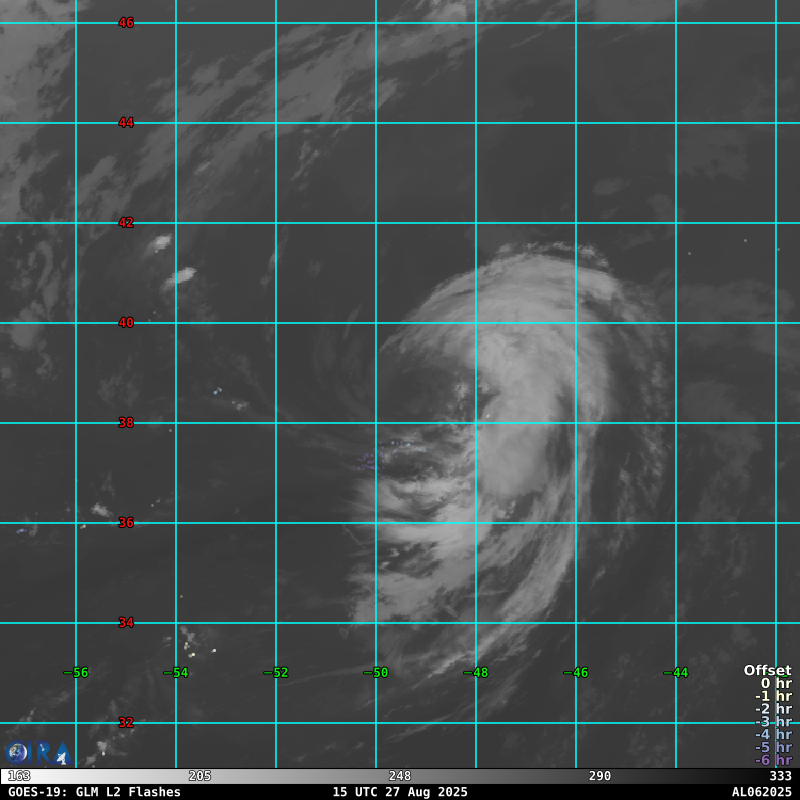Click the 163 value on the colorbar
Screen dimensions: 800x800
coord(19,776)
